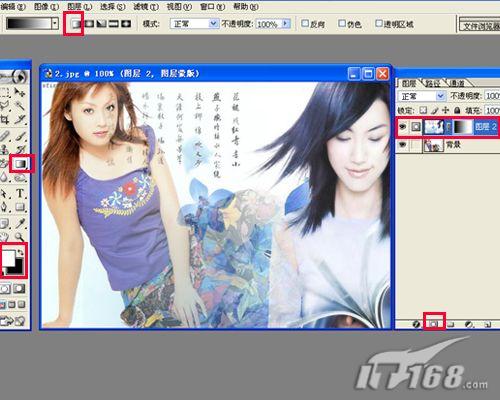The height and width of the screenshot is (400, 500).
Task: Create new adjustment layer via half-circle icon
Action: (469, 324)
